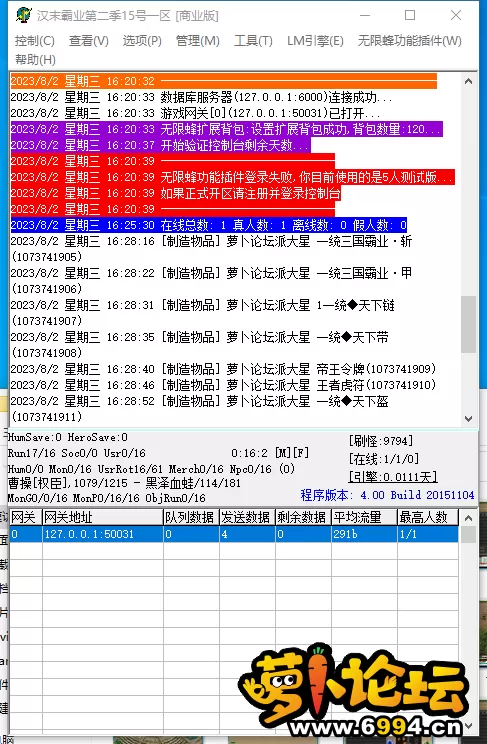
Task: Click the 平均流量 column header
Action: [364, 517]
